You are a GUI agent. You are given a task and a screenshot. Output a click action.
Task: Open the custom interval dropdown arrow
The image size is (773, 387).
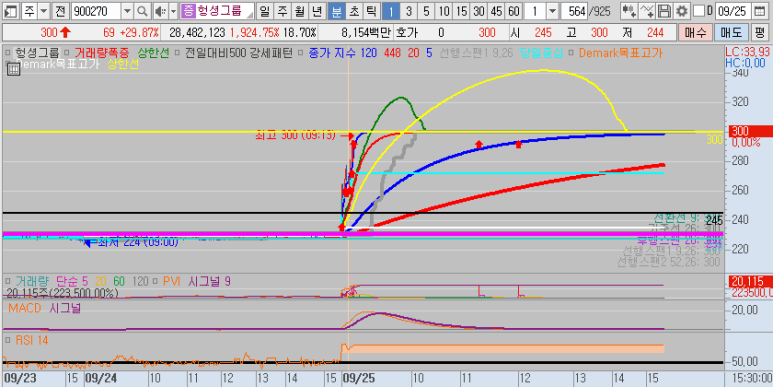tap(553, 10)
